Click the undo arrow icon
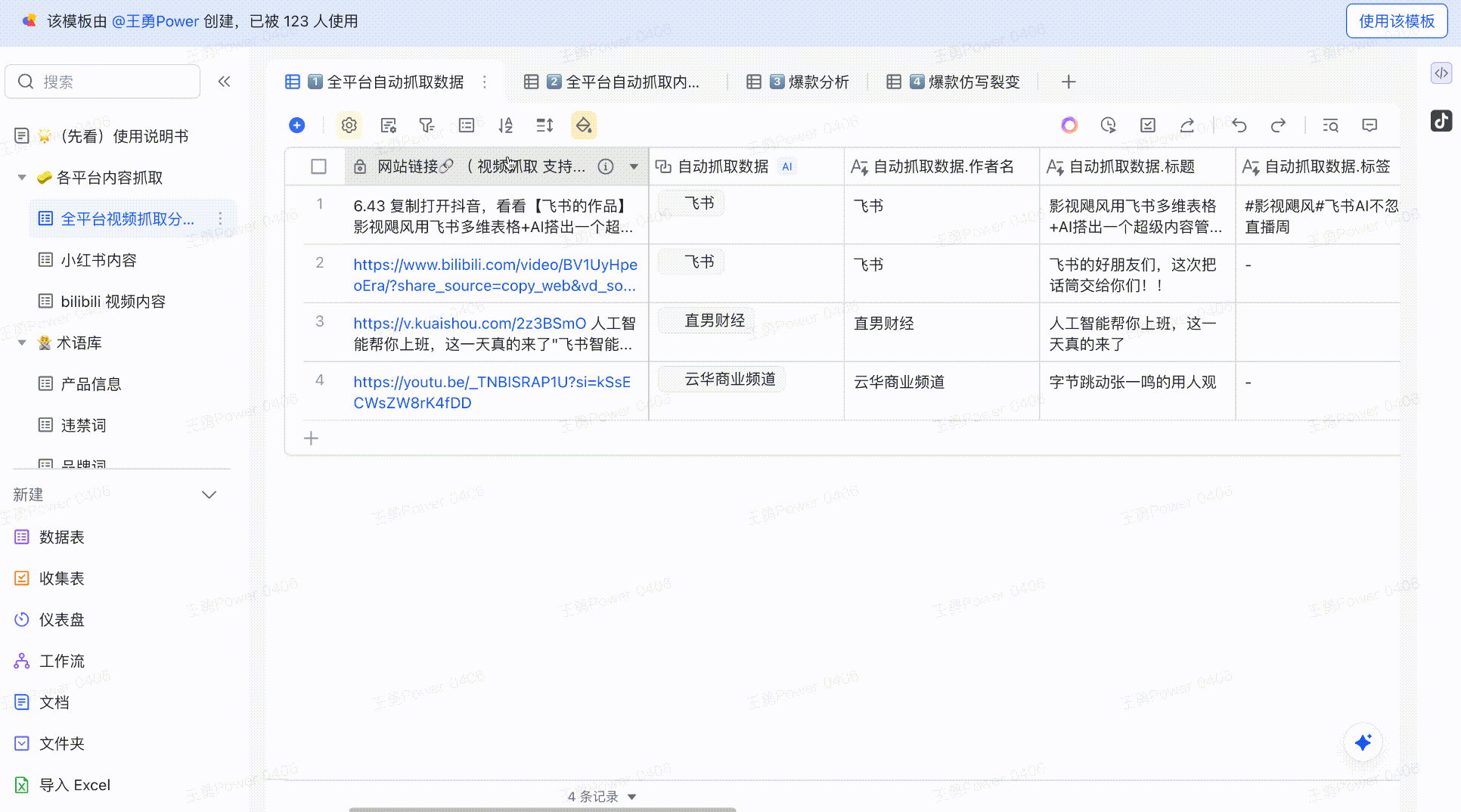Image resolution: width=1461 pixels, height=812 pixels. click(x=1239, y=126)
